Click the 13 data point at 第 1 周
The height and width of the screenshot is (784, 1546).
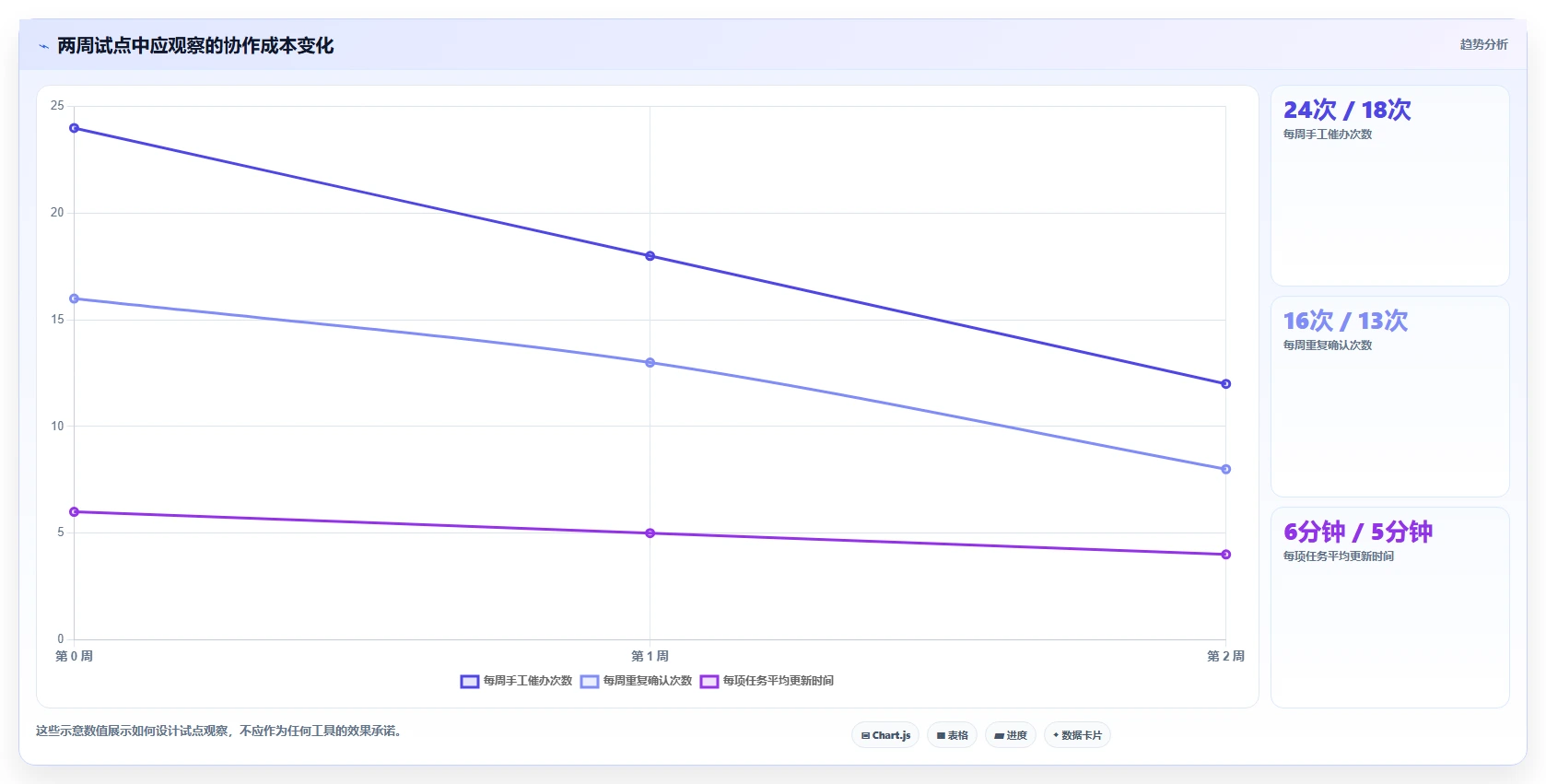(x=650, y=363)
